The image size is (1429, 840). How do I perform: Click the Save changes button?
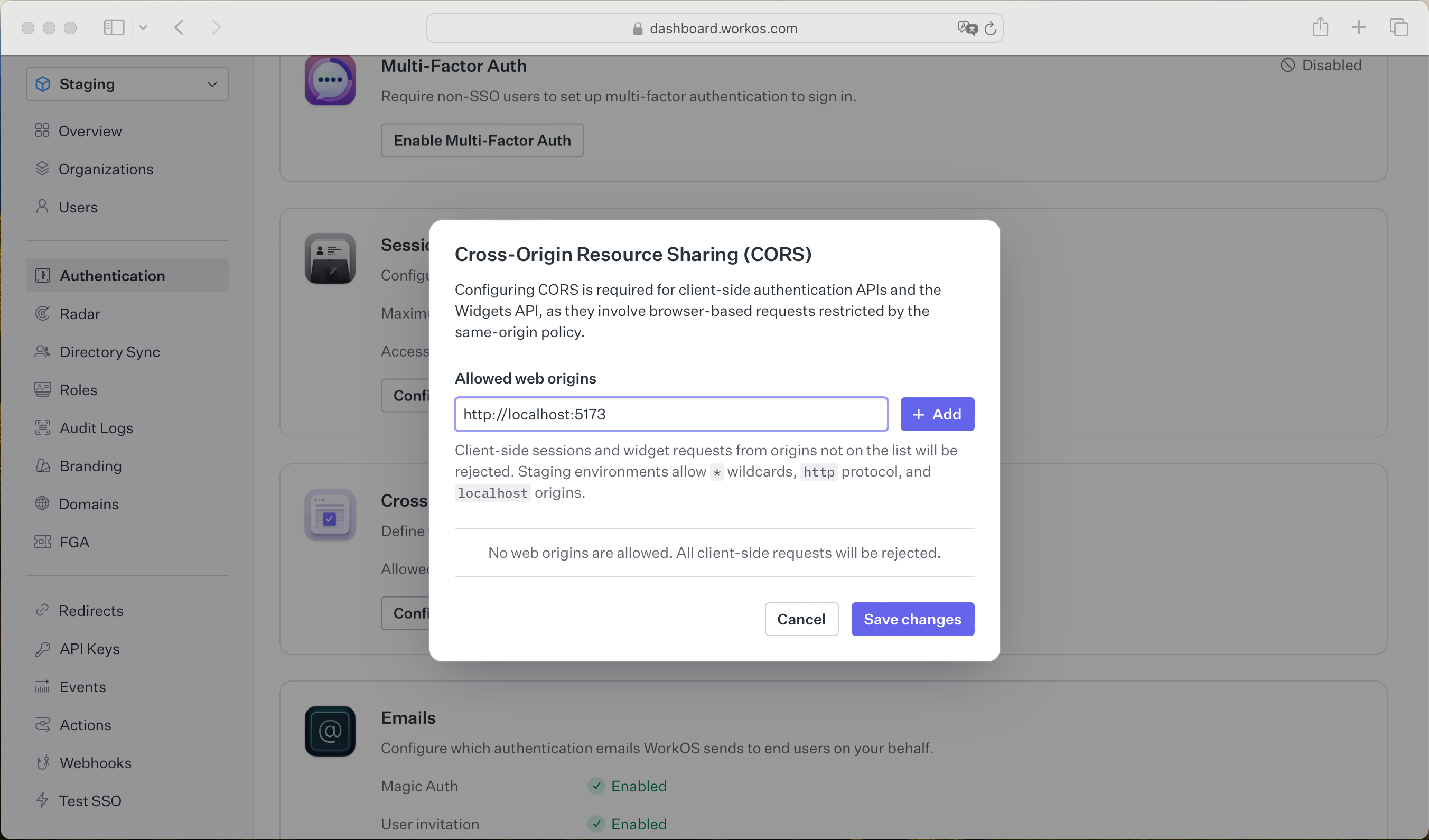(912, 618)
